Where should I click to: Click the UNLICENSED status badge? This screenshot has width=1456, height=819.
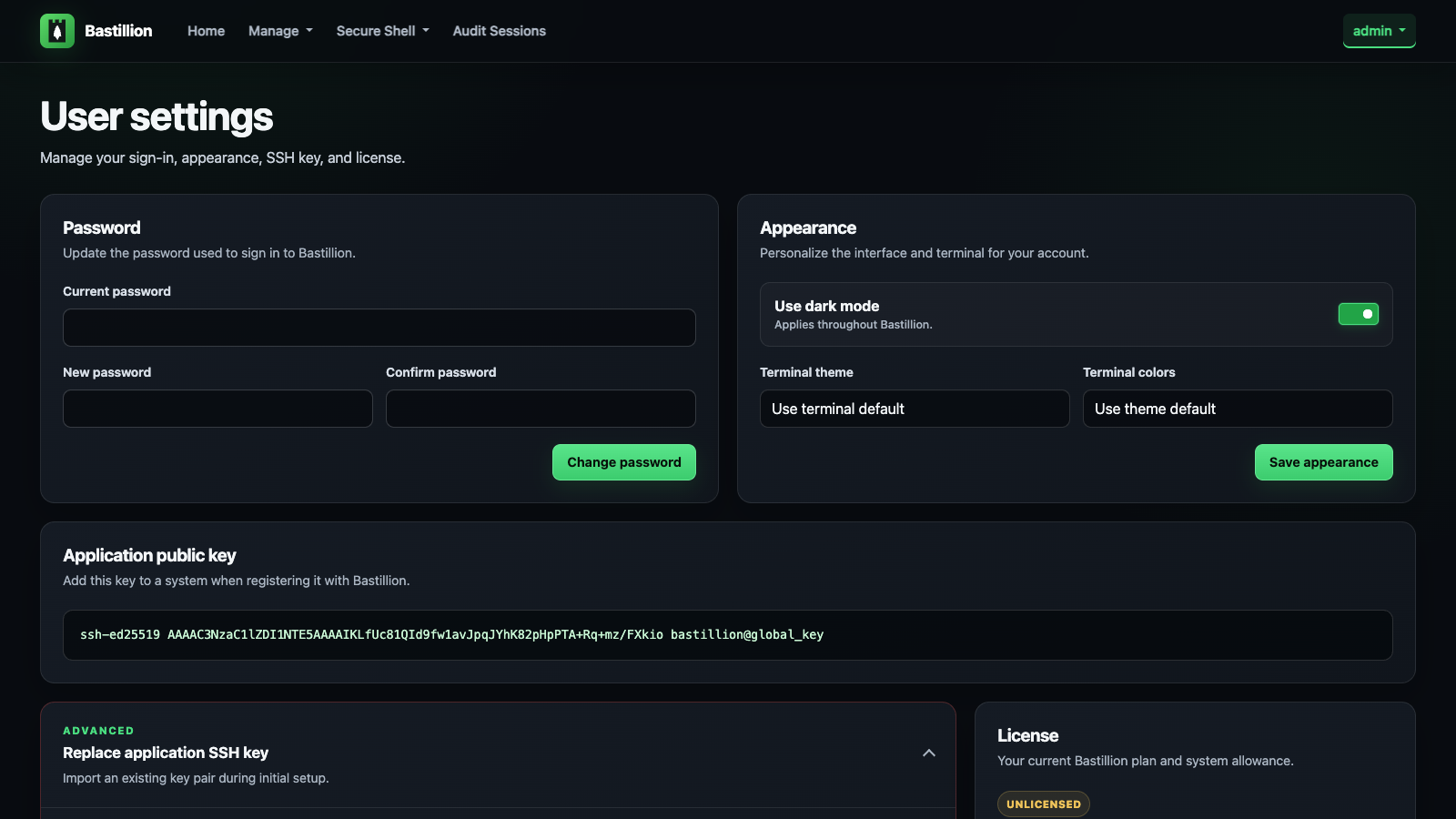(x=1043, y=804)
